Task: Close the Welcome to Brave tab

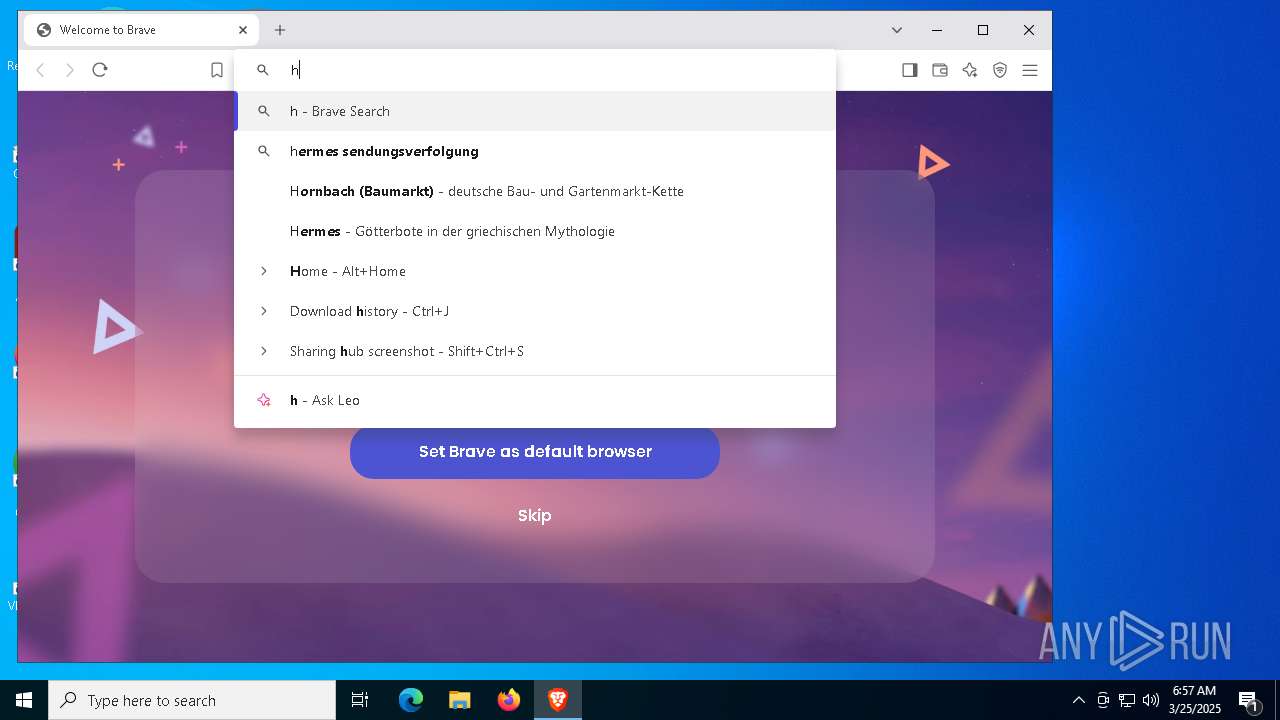Action: point(243,30)
